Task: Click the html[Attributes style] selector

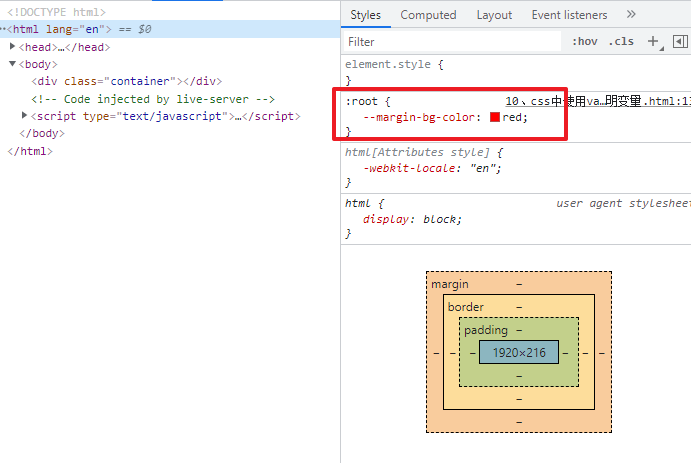Action: (417, 152)
